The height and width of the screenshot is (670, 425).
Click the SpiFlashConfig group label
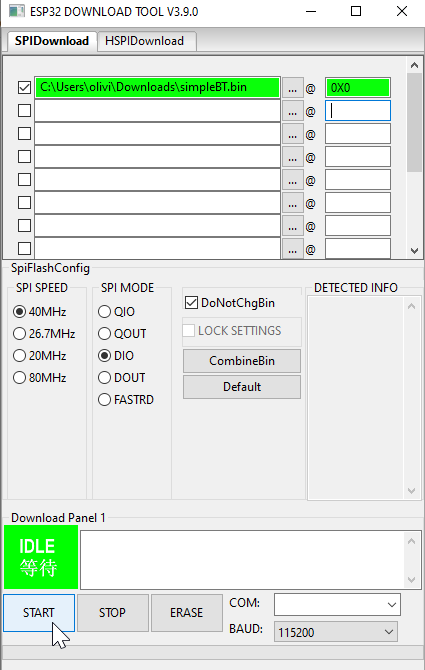[50, 268]
